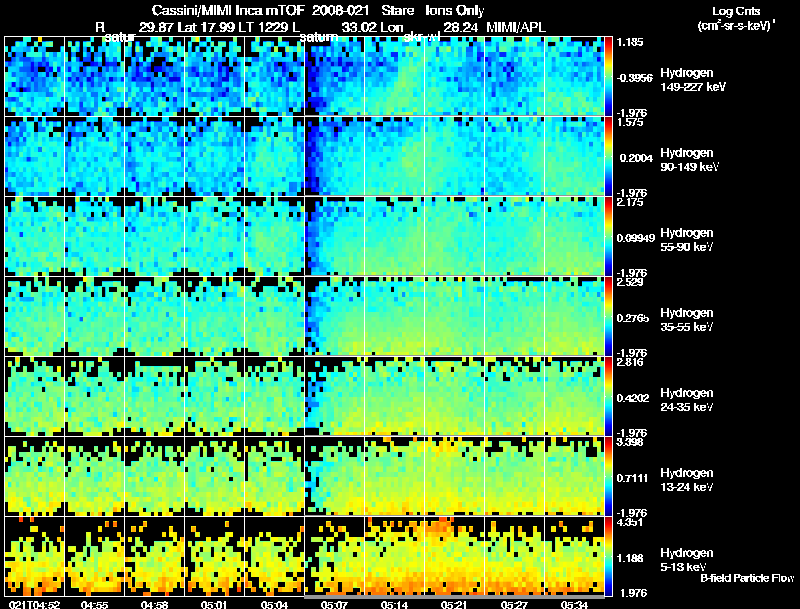Viewport: 800px width, 609px height.
Task: Click the 'Hydrogen 5-13 keV' row label
Action: [687, 560]
